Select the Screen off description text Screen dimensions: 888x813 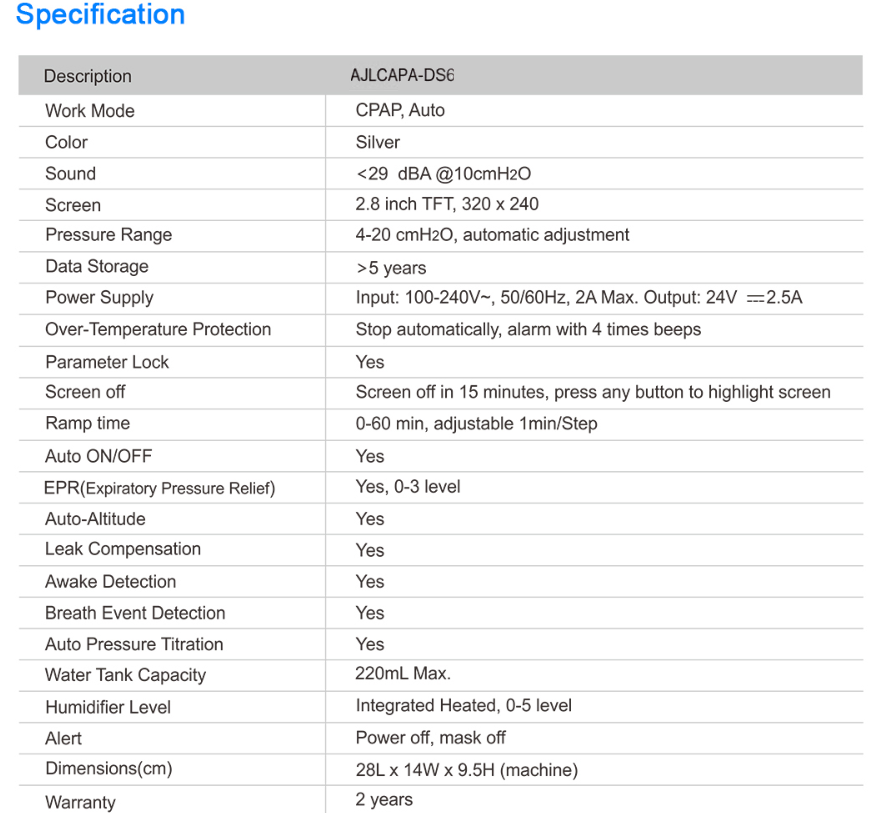pos(593,392)
